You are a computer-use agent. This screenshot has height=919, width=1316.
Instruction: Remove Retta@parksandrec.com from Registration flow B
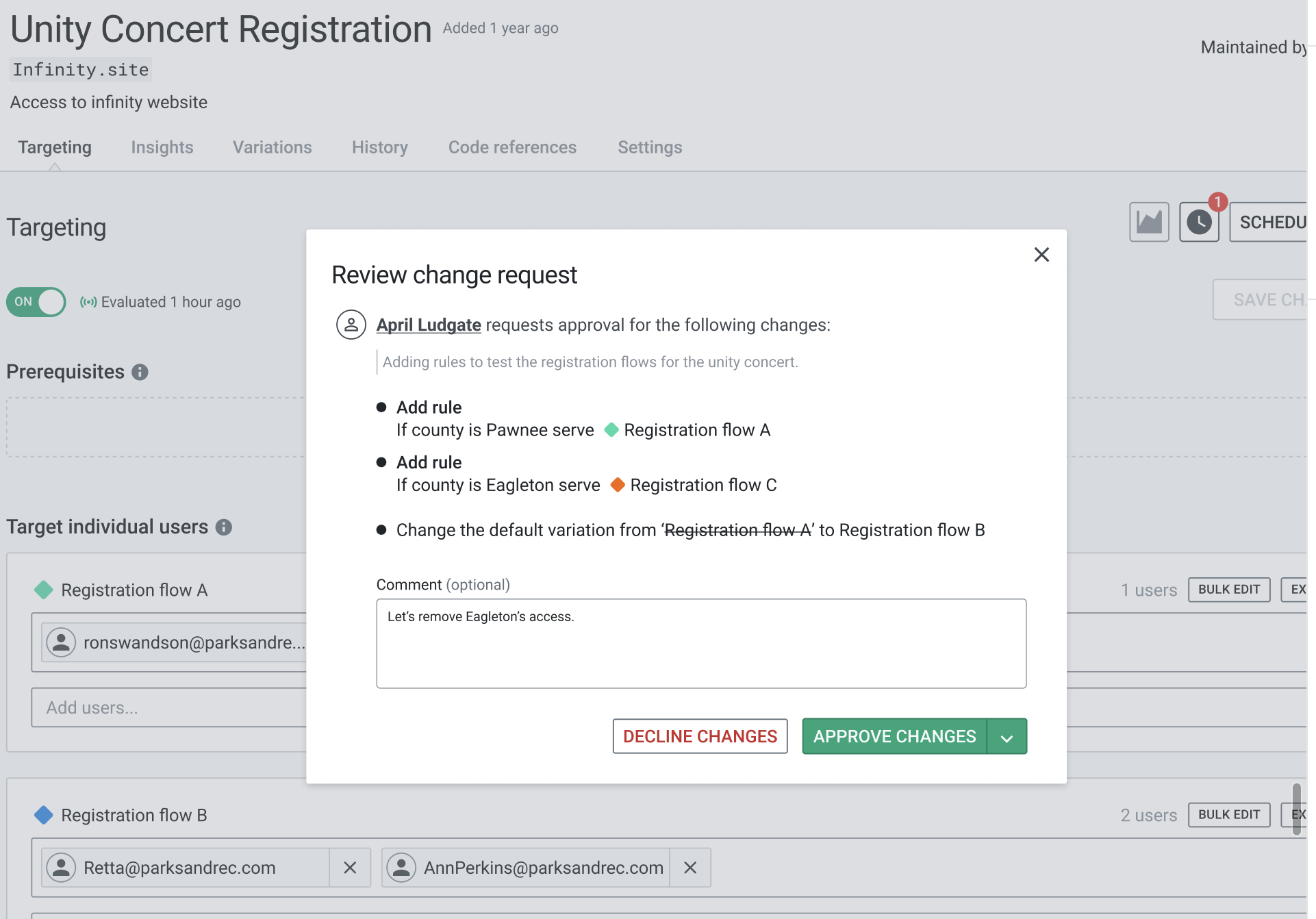[351, 868]
